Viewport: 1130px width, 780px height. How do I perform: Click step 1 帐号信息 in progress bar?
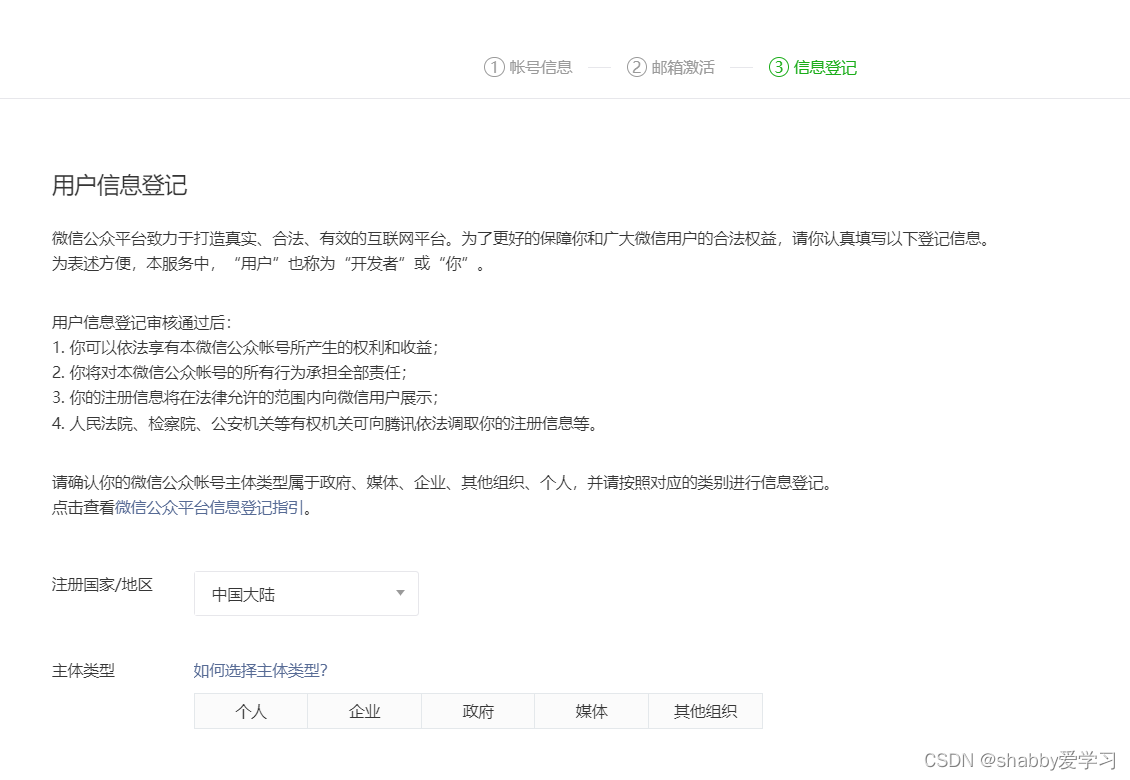[528, 68]
